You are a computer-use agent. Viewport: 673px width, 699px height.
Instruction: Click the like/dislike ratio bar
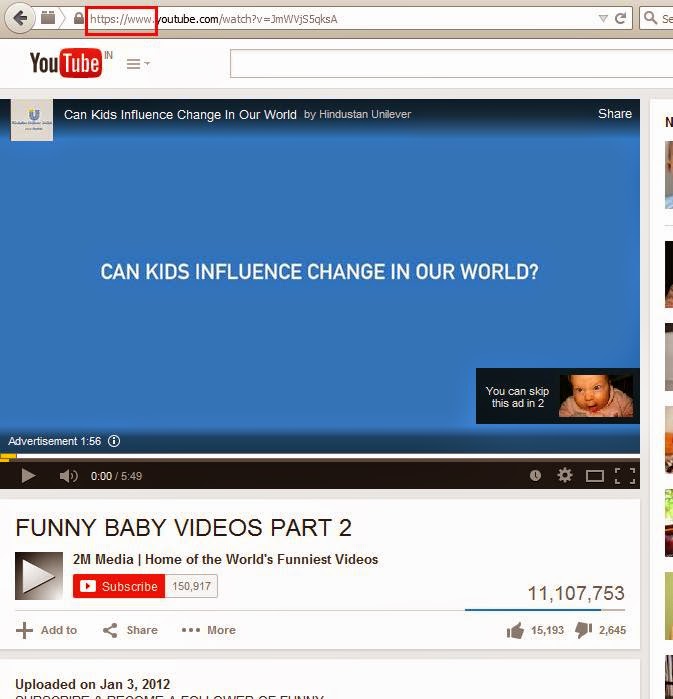(545, 609)
